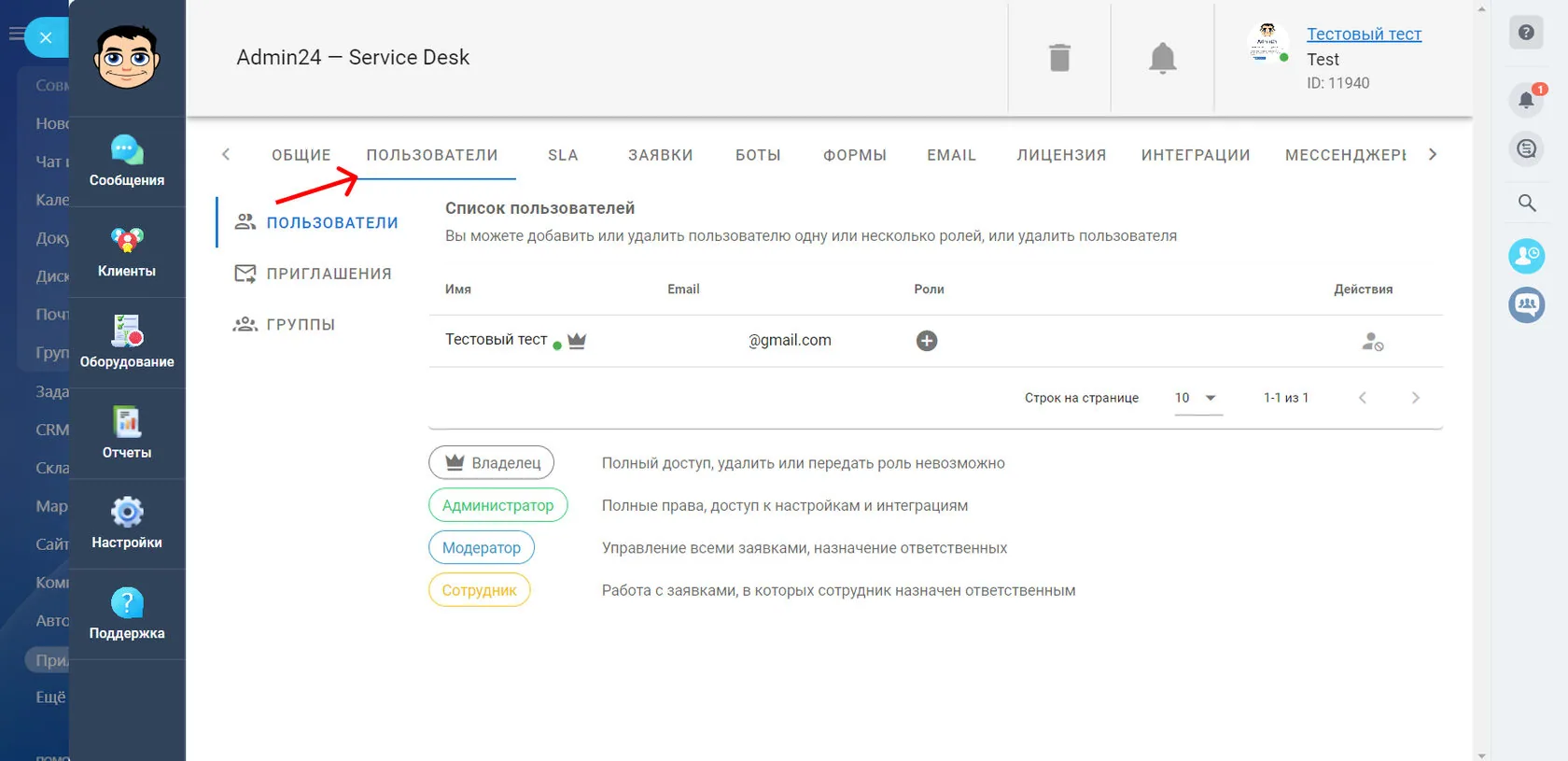Add a role with the plus icon
Image resolution: width=1568 pixels, height=761 pixels.
tap(927, 341)
